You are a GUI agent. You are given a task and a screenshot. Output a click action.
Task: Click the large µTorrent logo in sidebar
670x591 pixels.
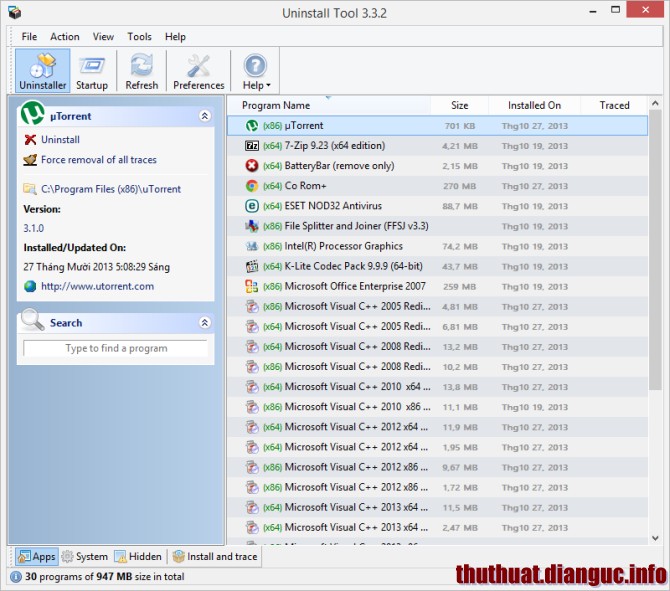click(32, 113)
